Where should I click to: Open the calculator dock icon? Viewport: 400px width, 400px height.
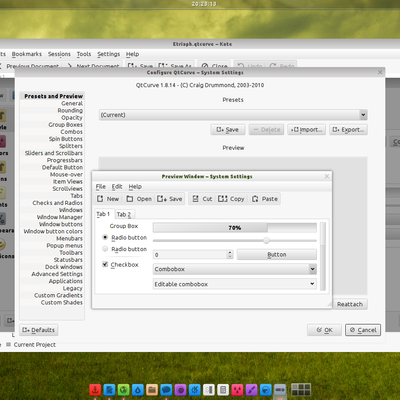pos(223,389)
